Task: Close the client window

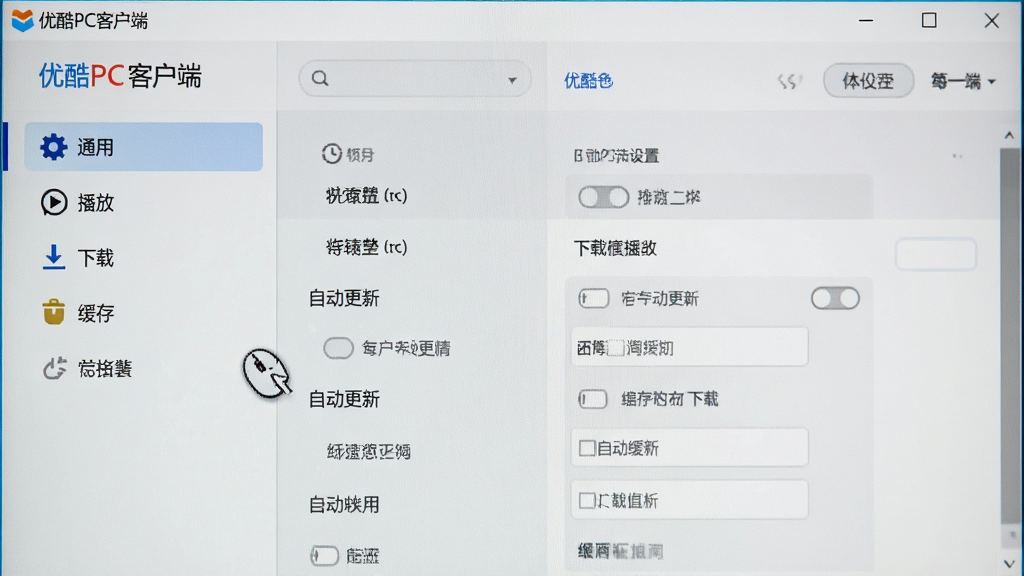Action: tap(991, 21)
